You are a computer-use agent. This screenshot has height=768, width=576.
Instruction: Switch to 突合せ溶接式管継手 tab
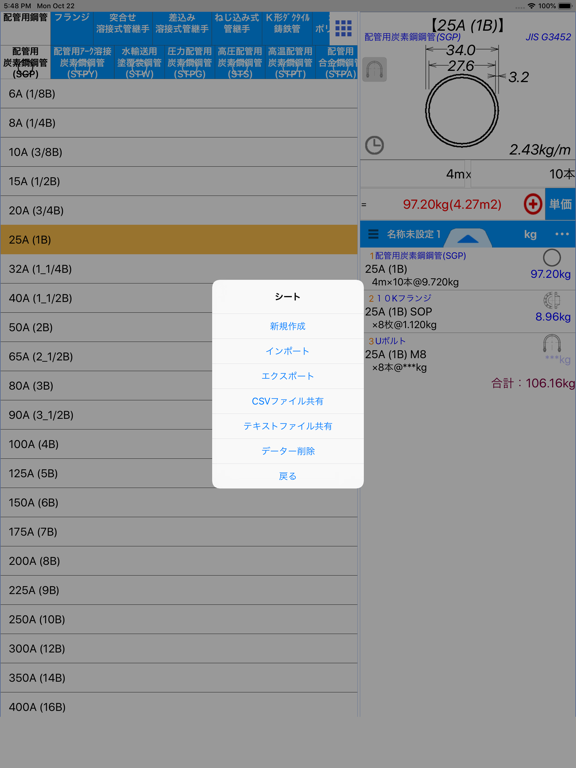coord(123,28)
